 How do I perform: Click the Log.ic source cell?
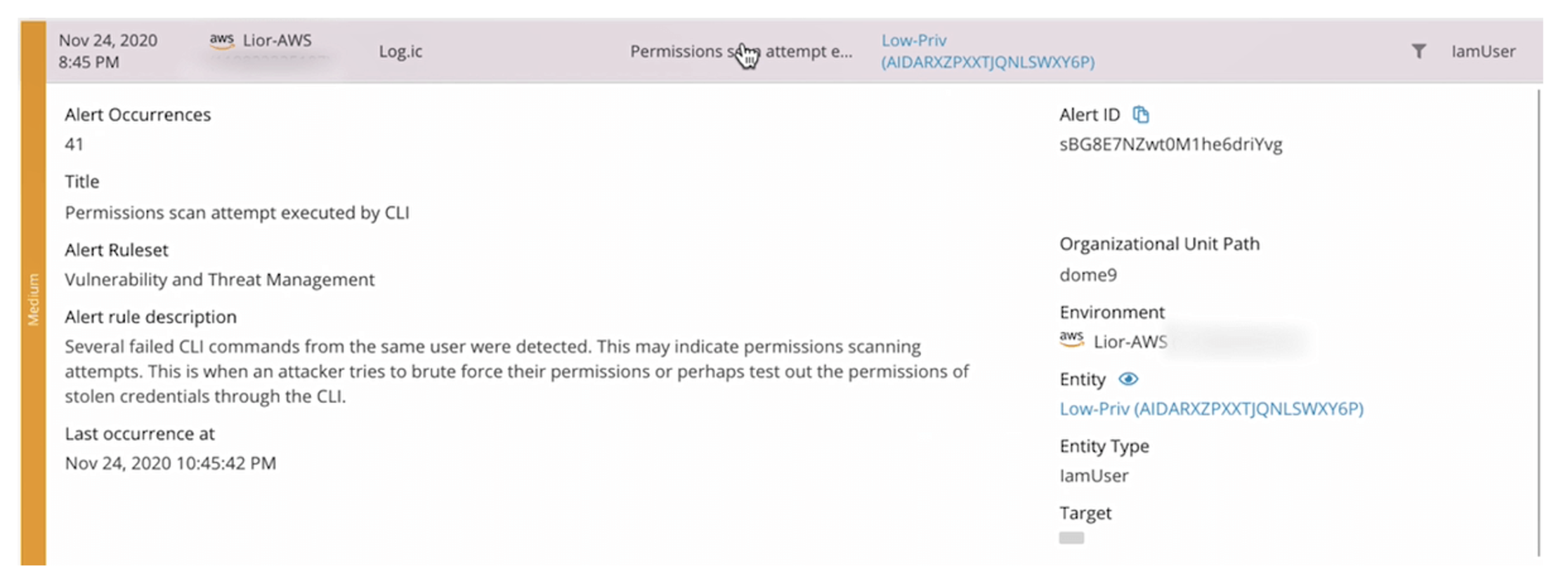pos(400,51)
